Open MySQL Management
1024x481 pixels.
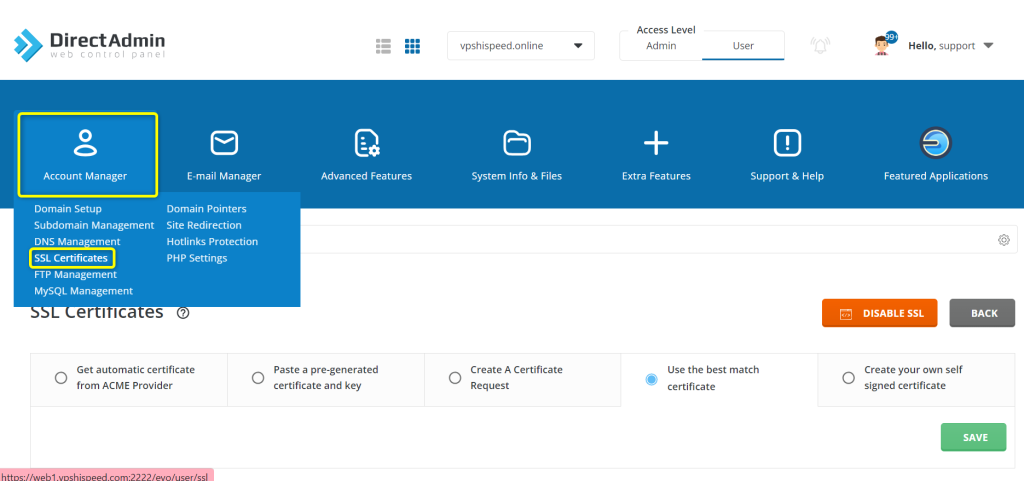point(84,291)
